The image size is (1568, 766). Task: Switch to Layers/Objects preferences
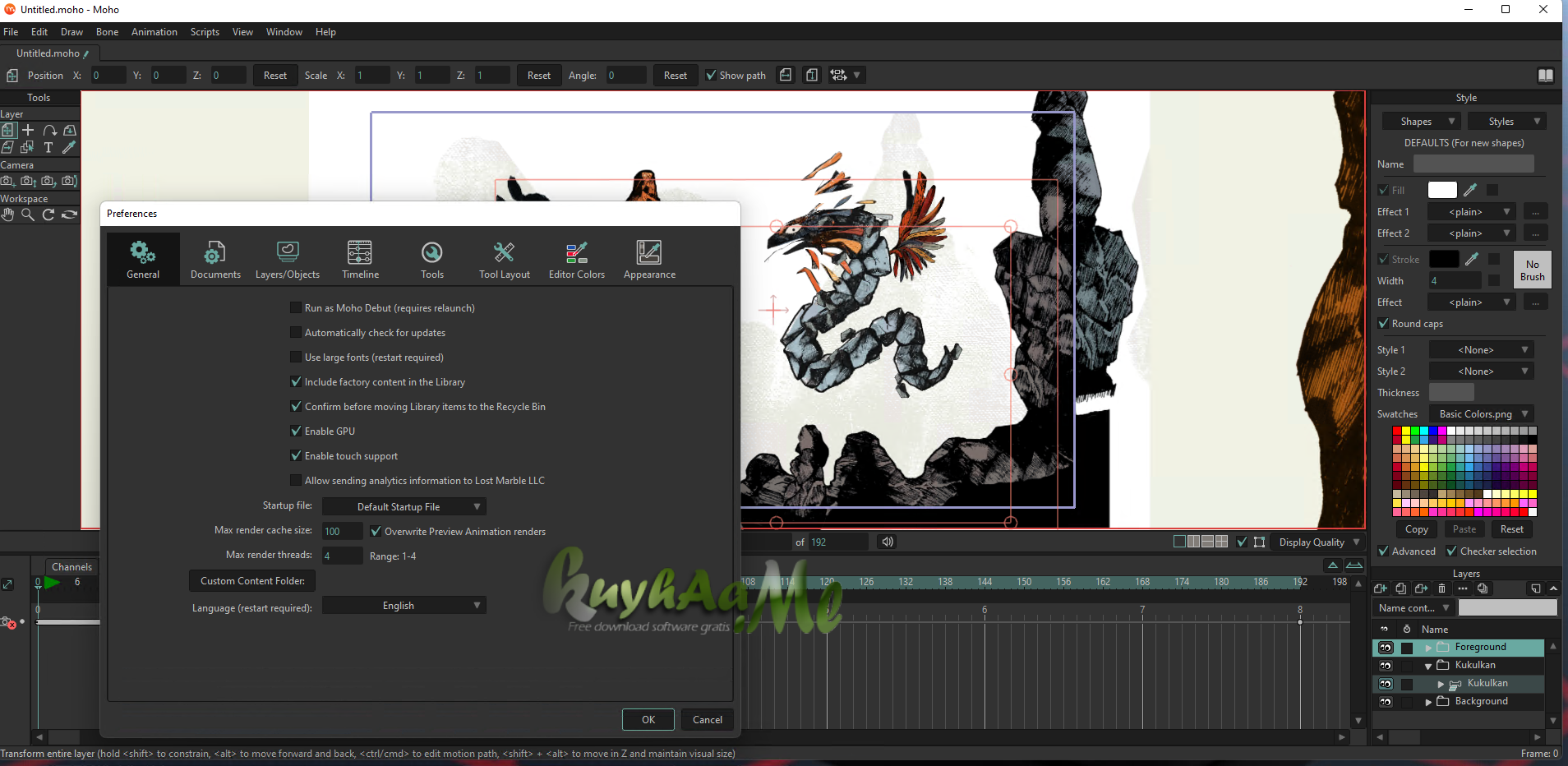tap(288, 259)
